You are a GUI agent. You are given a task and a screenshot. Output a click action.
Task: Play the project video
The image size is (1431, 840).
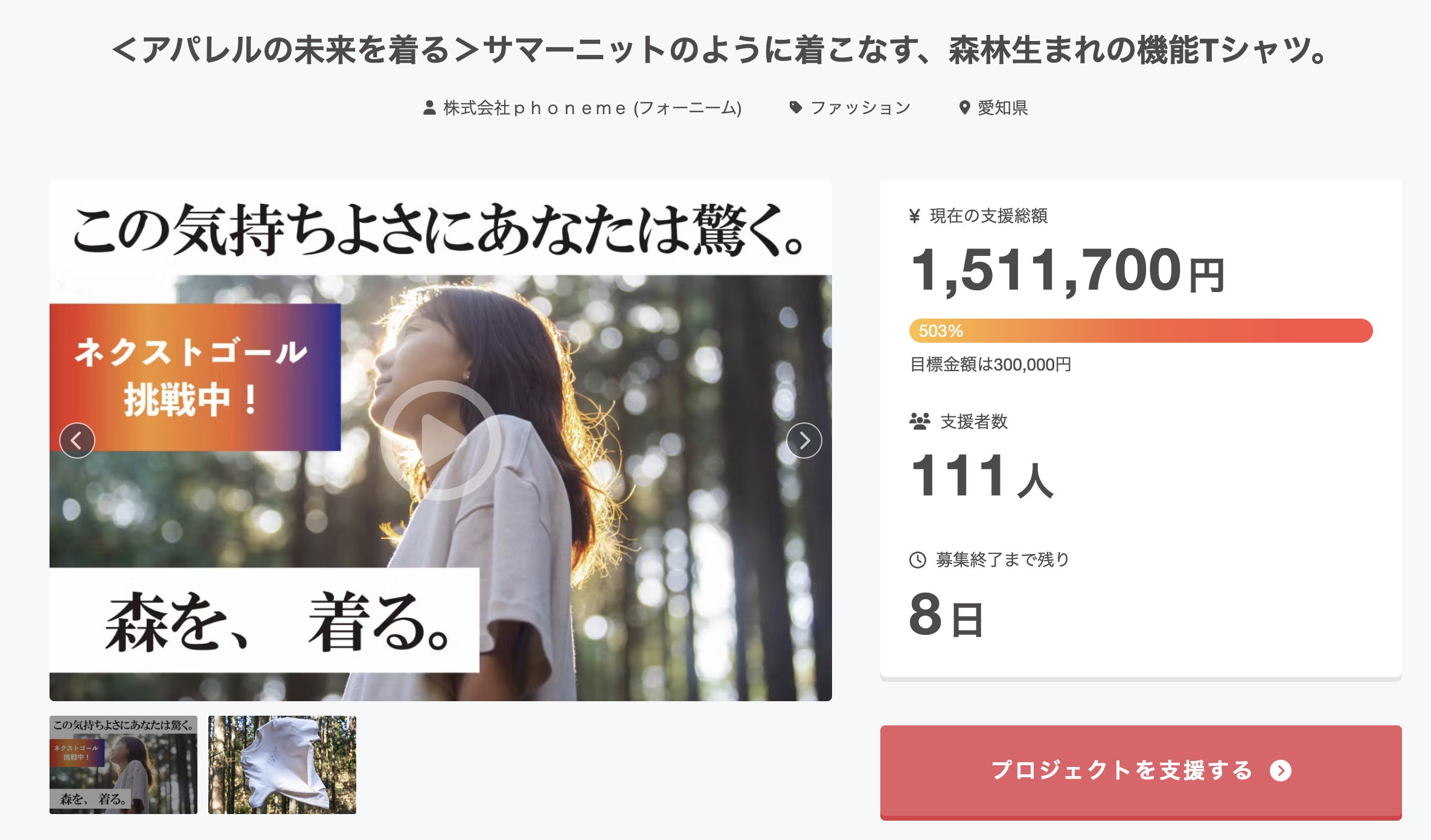point(441,441)
